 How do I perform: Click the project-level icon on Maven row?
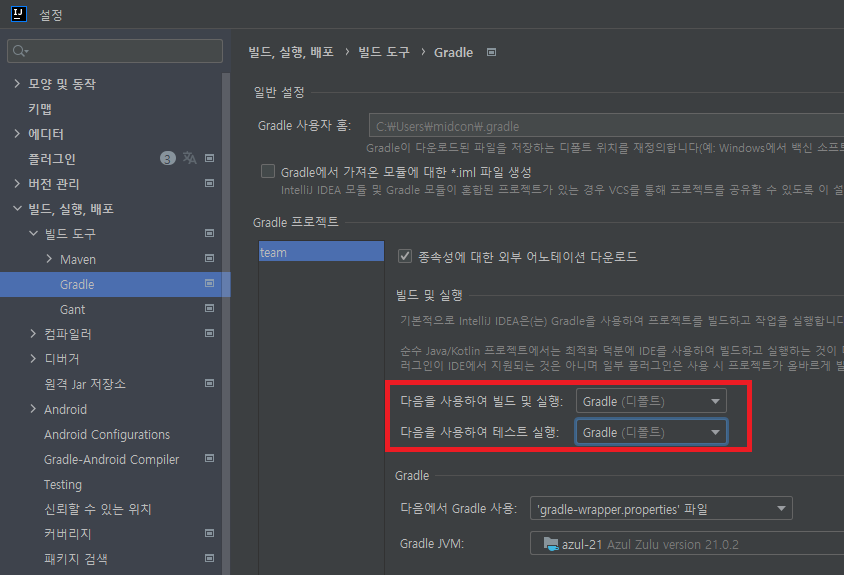210,258
